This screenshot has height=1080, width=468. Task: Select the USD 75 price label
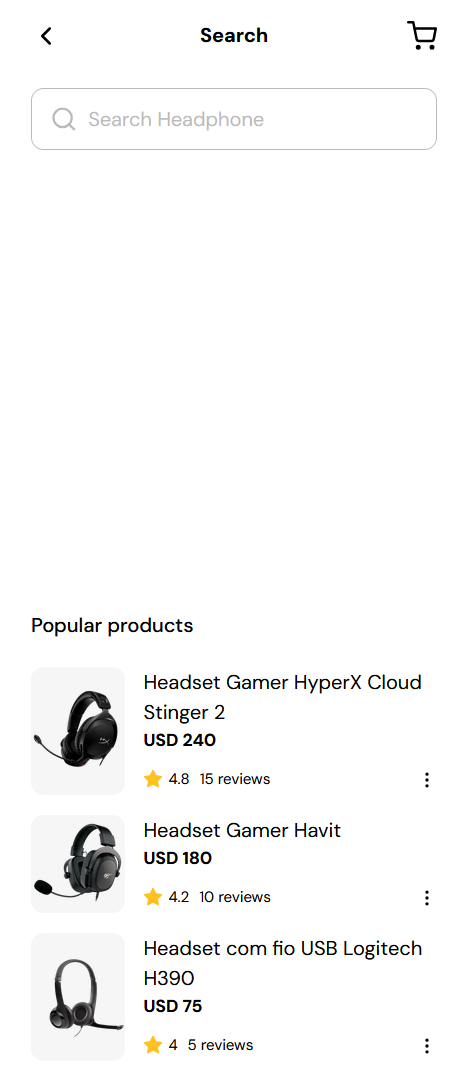[x=173, y=1006]
